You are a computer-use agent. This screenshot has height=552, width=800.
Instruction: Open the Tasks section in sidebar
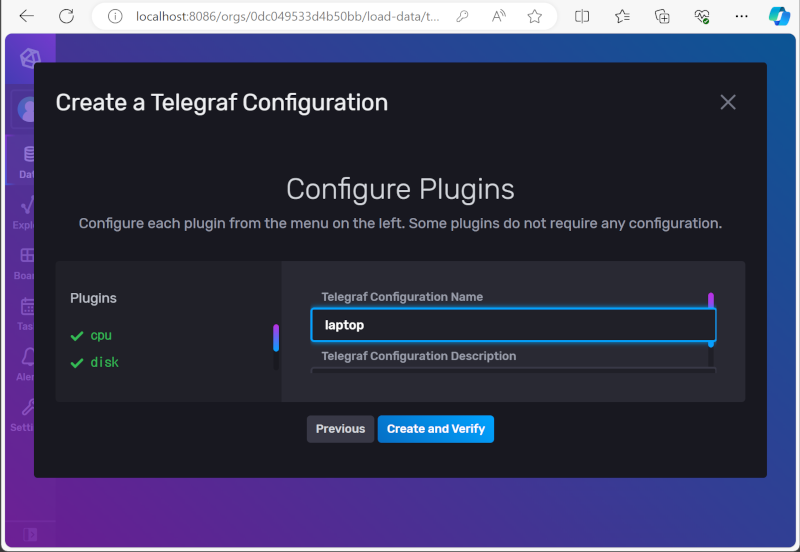coord(26,314)
